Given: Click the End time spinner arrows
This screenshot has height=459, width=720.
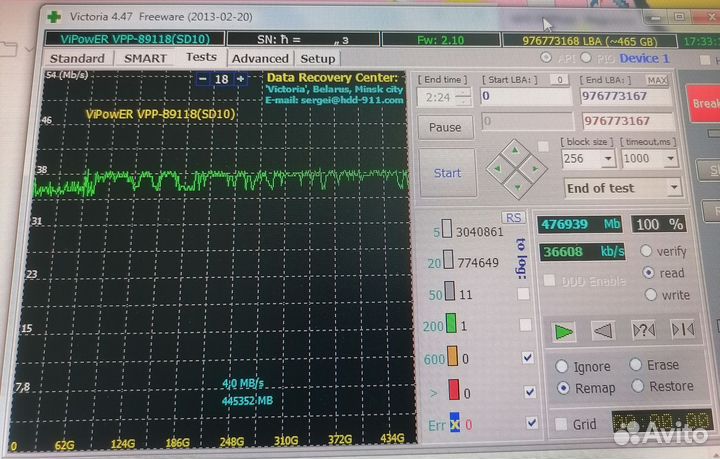Looking at the screenshot, I should pos(465,97).
